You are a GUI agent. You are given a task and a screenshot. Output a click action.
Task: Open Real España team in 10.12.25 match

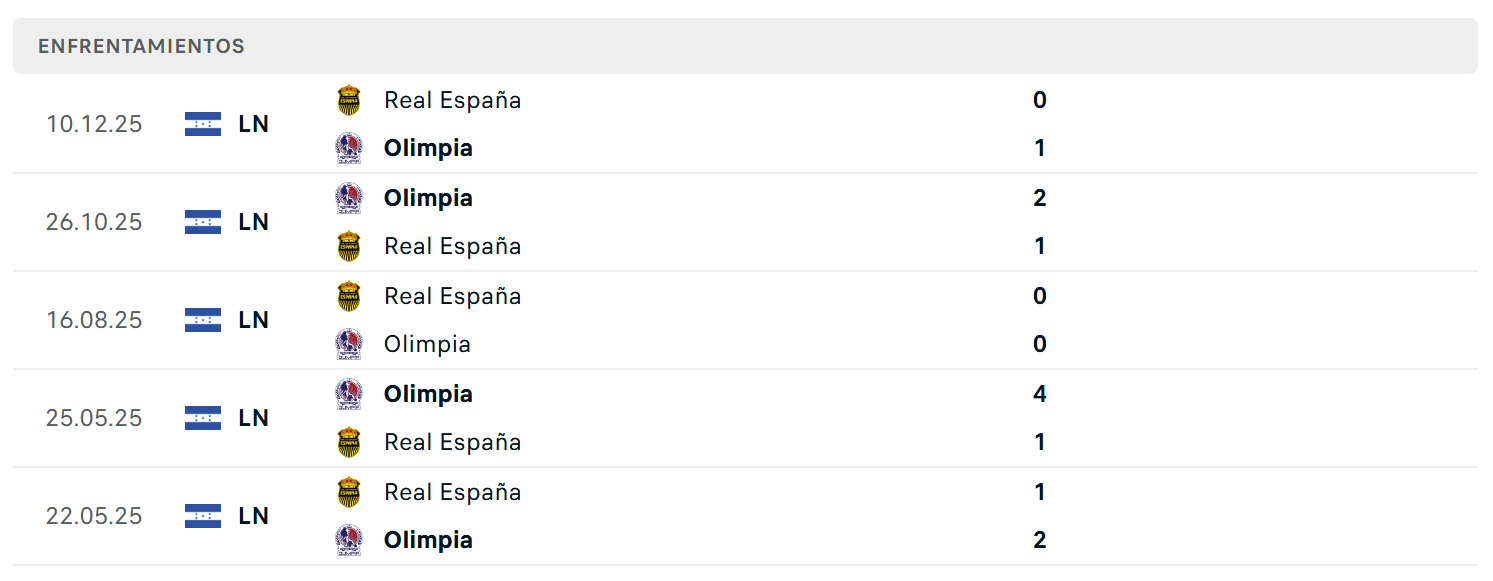pyautogui.click(x=452, y=100)
